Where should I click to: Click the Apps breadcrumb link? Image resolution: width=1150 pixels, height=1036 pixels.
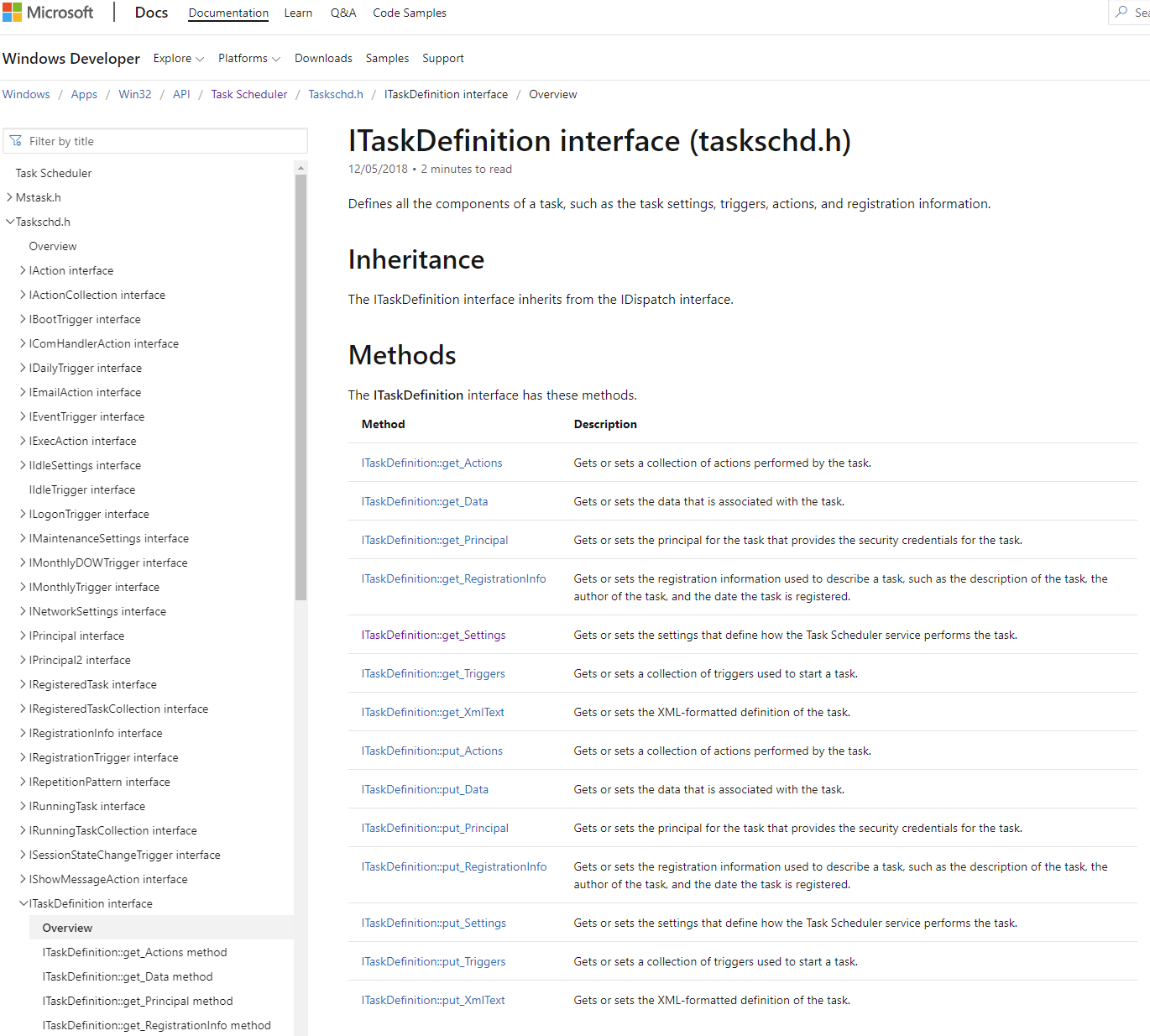[x=84, y=94]
